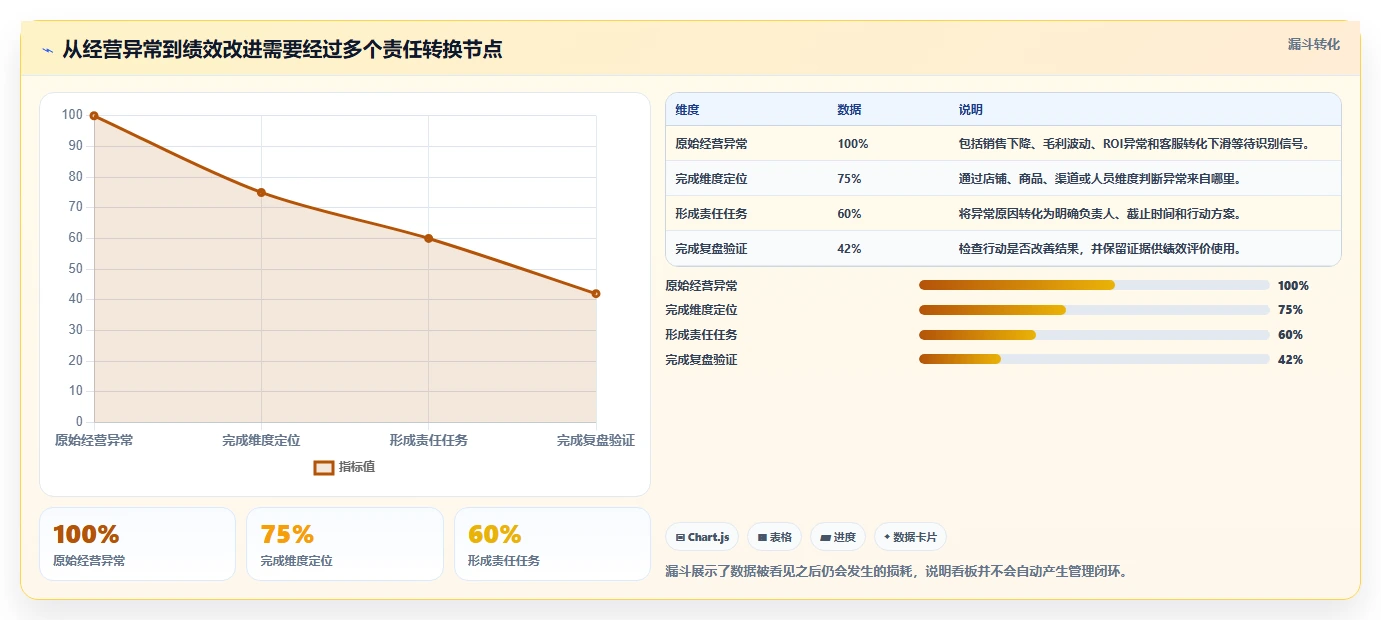This screenshot has width=1381, height=620.
Task: Click the 维度 column header
Action: click(687, 109)
